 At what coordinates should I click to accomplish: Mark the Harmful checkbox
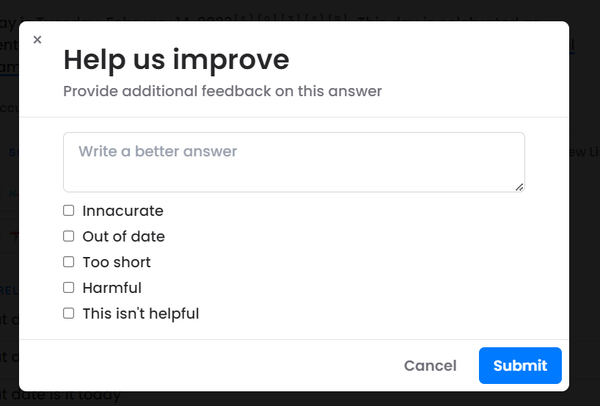point(69,288)
